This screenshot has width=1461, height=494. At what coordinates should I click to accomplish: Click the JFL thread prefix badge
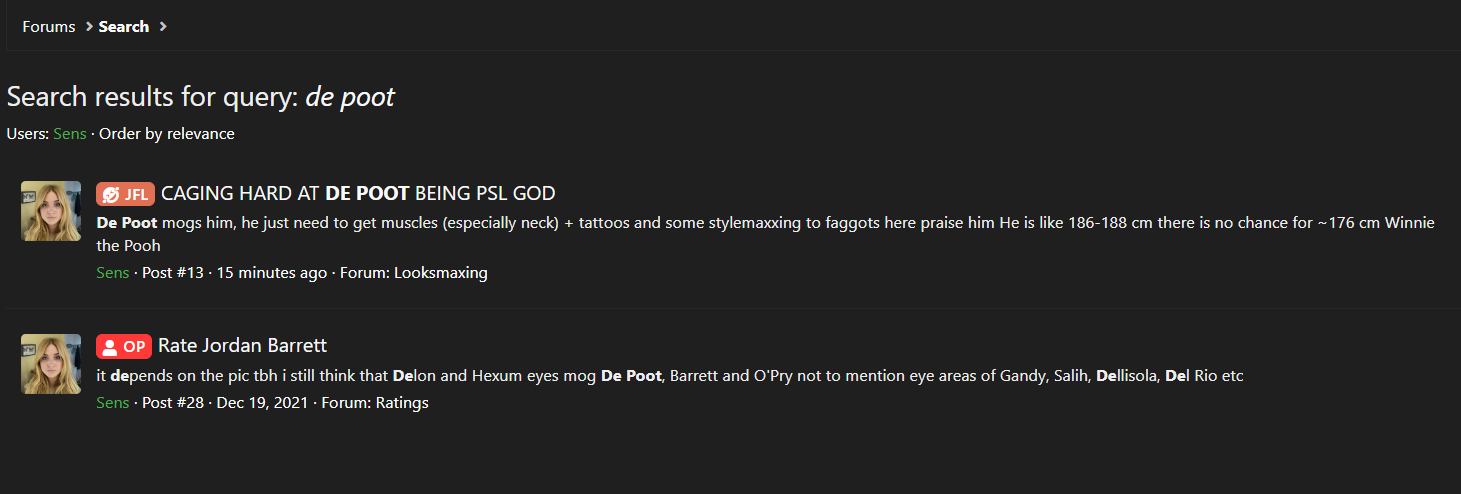coord(125,194)
